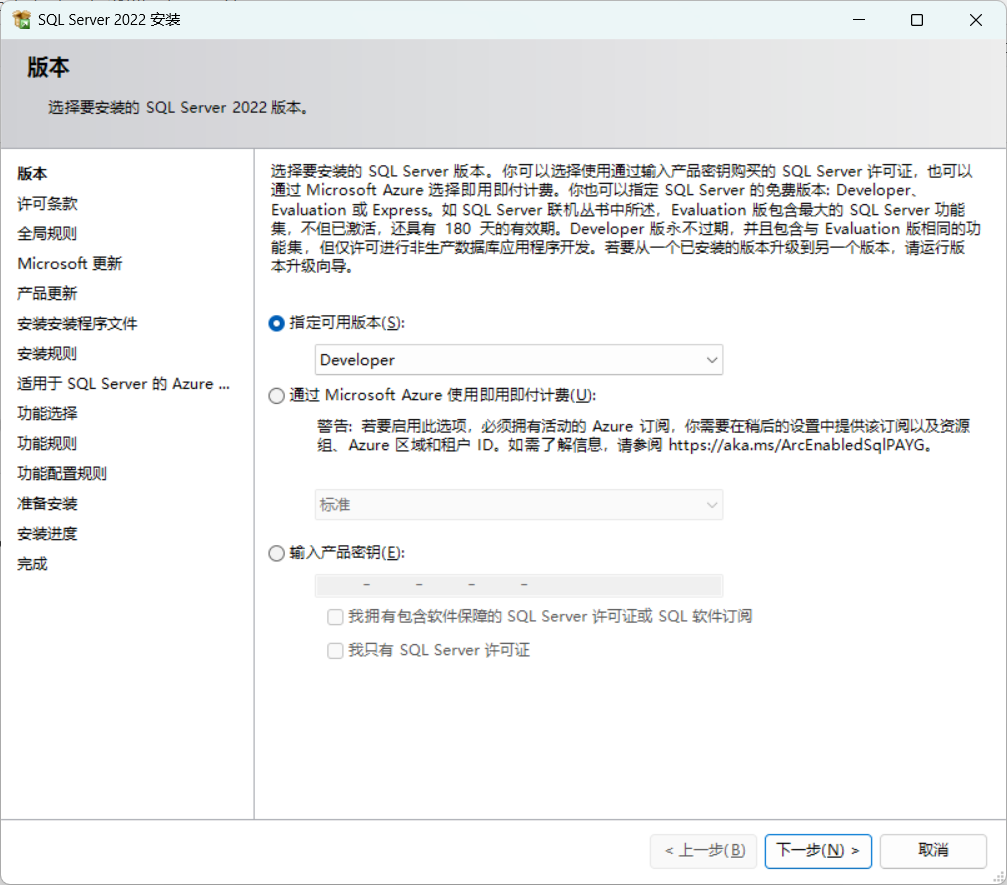This screenshot has height=885, width=1007.
Task: Expand the Developer version selector arrow
Action: [x=711, y=359]
